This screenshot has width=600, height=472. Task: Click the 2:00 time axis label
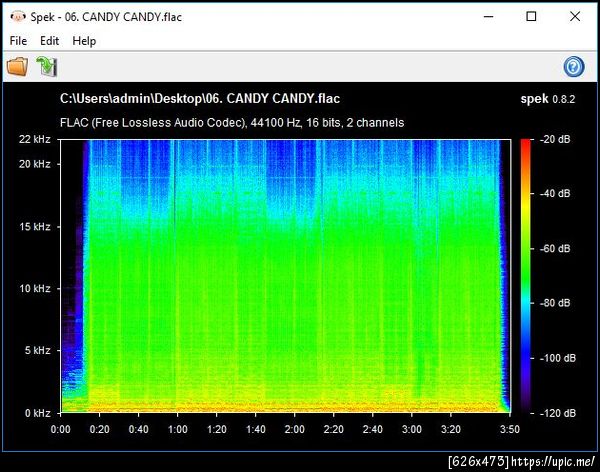point(295,429)
